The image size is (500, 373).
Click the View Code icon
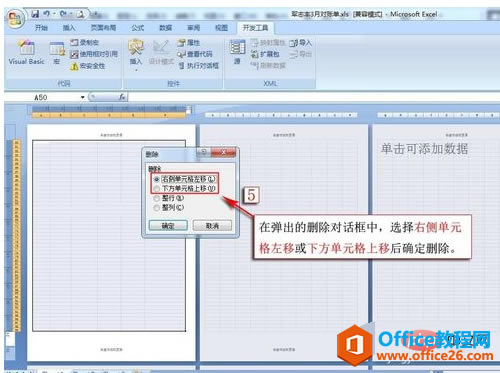[x=181, y=54]
